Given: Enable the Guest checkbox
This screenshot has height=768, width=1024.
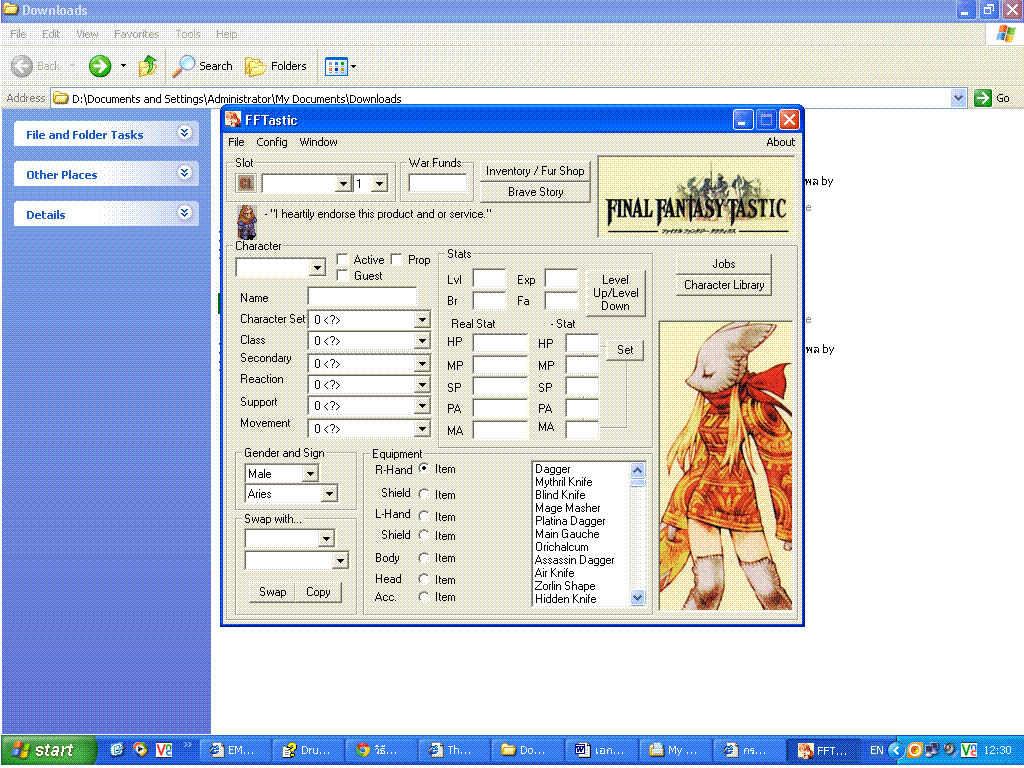Looking at the screenshot, I should pyautogui.click(x=342, y=276).
